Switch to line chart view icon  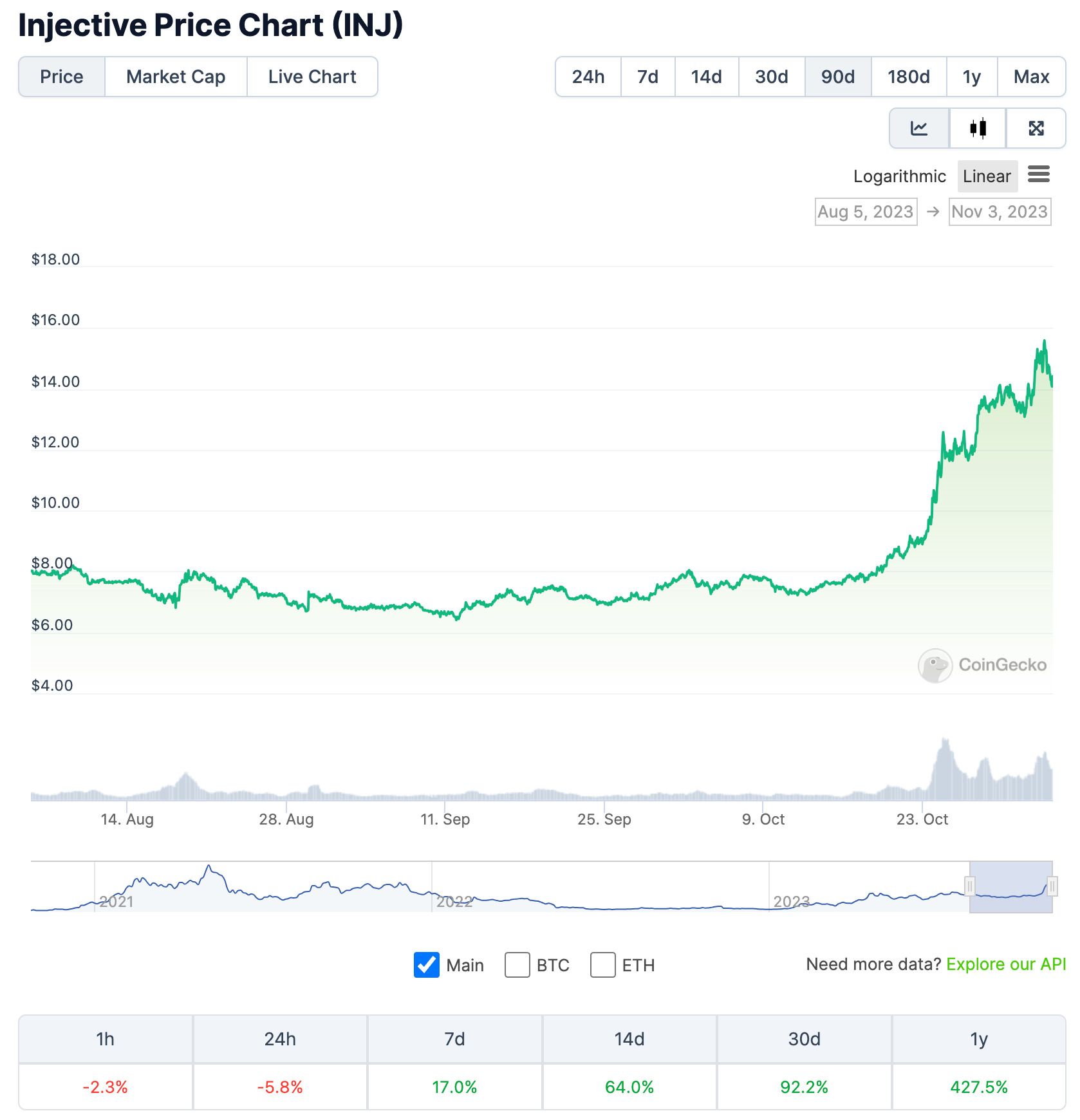[919, 129]
